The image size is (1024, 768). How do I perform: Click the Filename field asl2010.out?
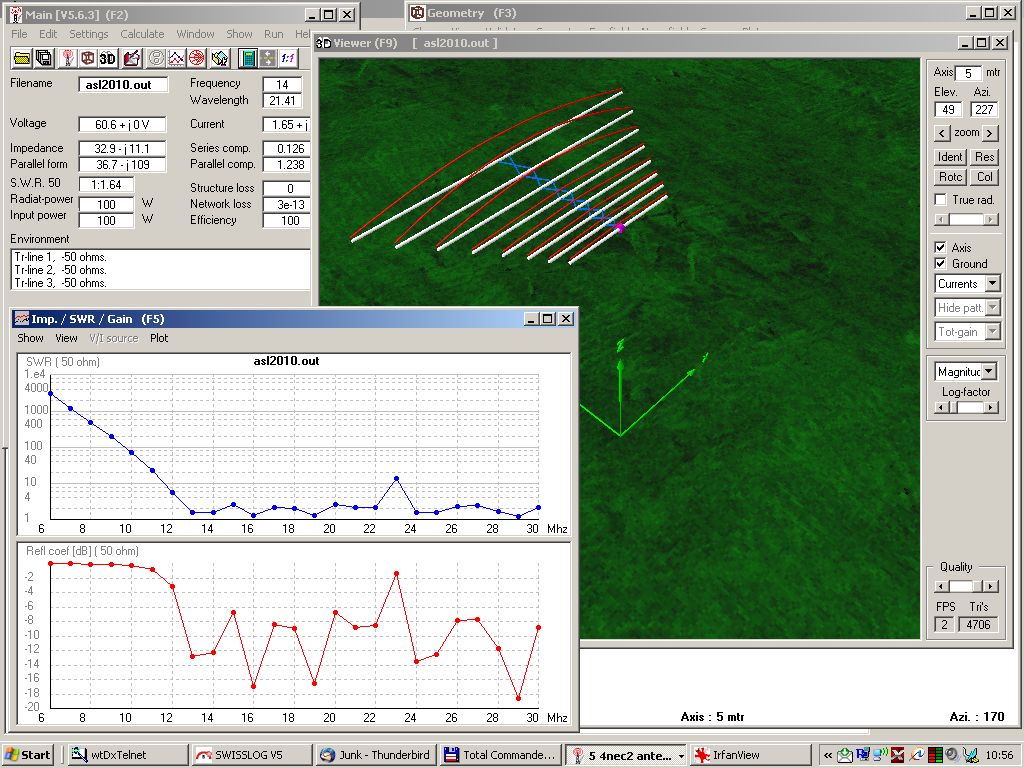123,85
